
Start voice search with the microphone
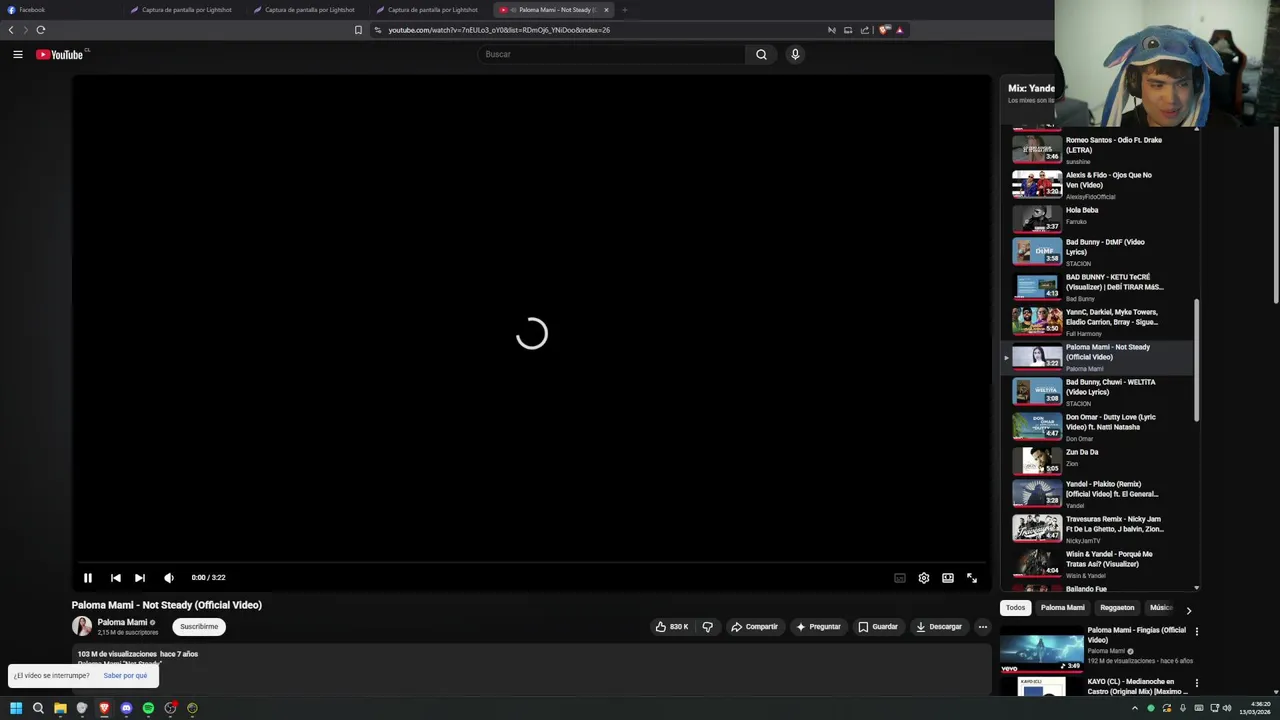795,54
